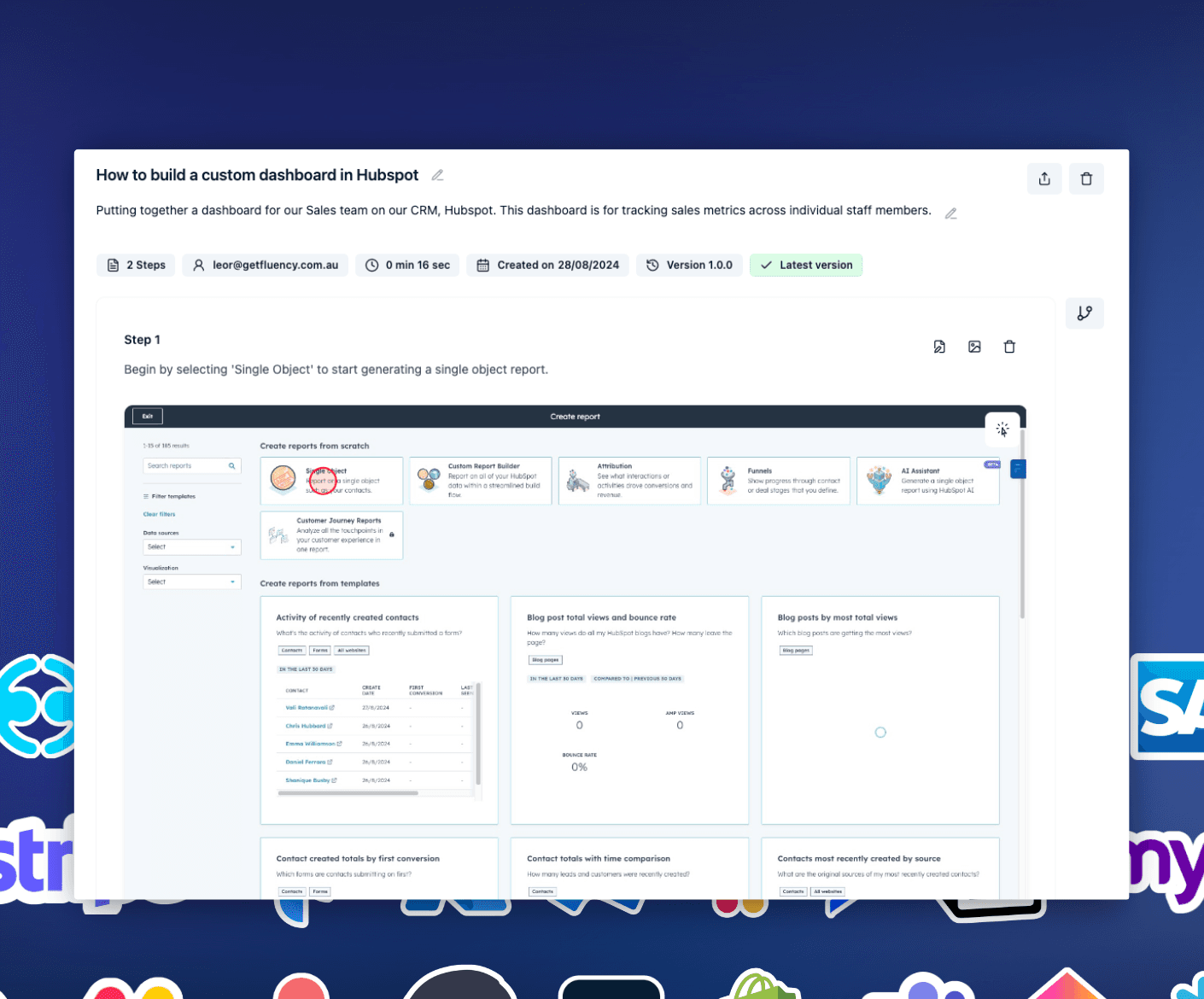Open the version branch icon button
Screen dimensions: 1204x999
[1084, 313]
